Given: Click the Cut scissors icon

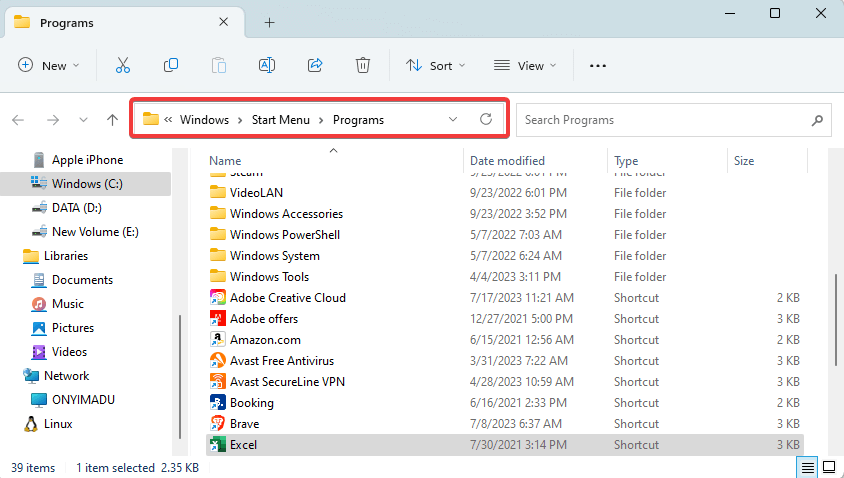Looking at the screenshot, I should point(123,66).
